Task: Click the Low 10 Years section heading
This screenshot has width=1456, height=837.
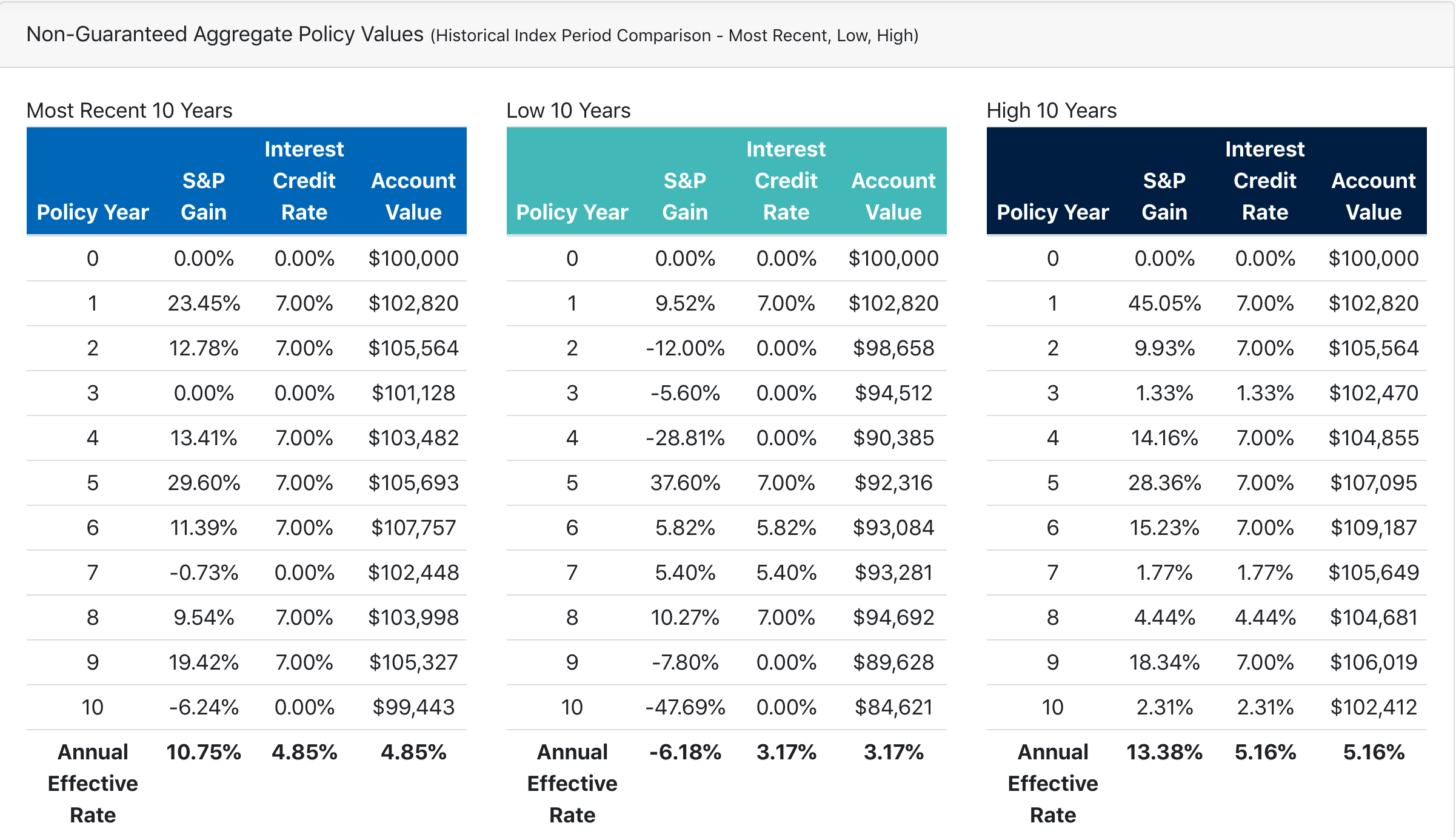Action: [569, 110]
